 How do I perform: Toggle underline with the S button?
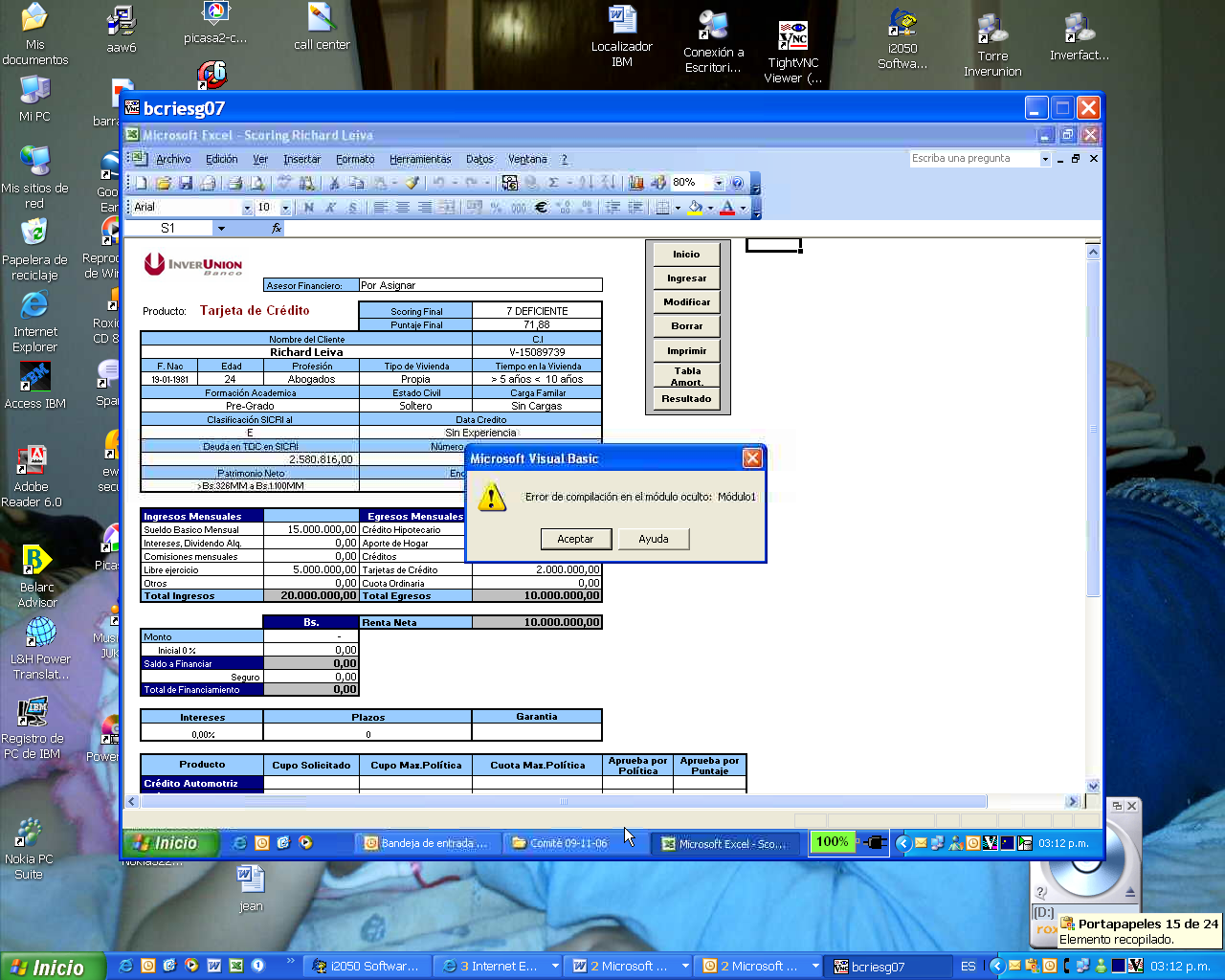[x=352, y=207]
